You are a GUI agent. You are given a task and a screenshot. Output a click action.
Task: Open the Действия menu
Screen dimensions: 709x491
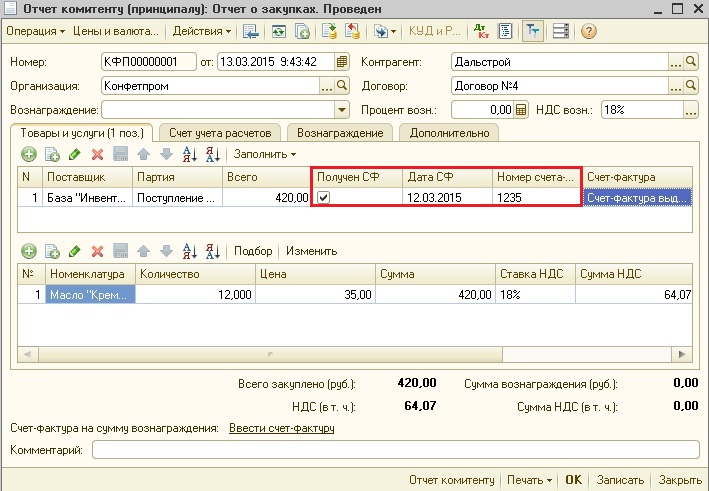tap(202, 31)
